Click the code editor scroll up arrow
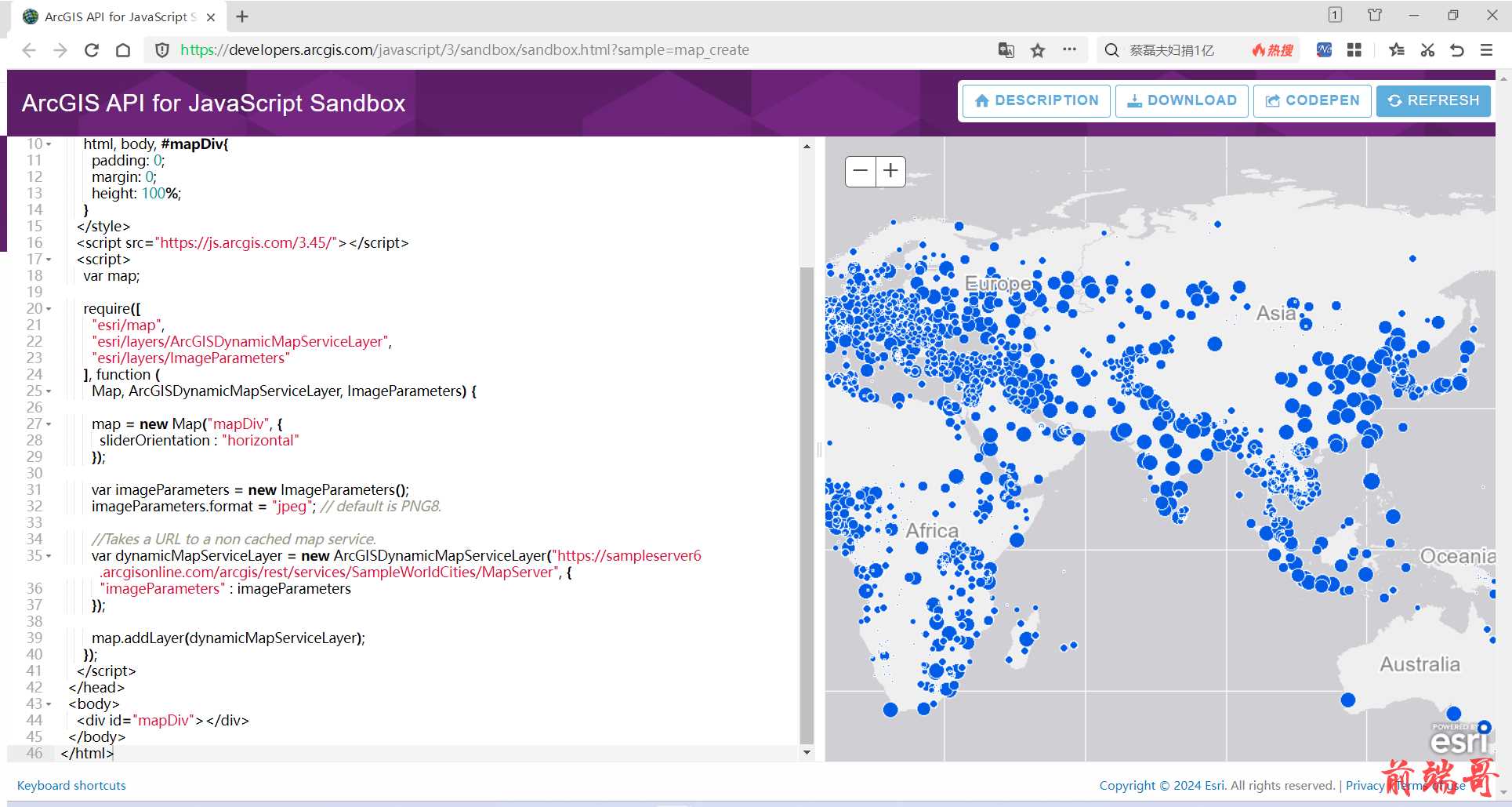The height and width of the screenshot is (807, 1512). [x=807, y=146]
